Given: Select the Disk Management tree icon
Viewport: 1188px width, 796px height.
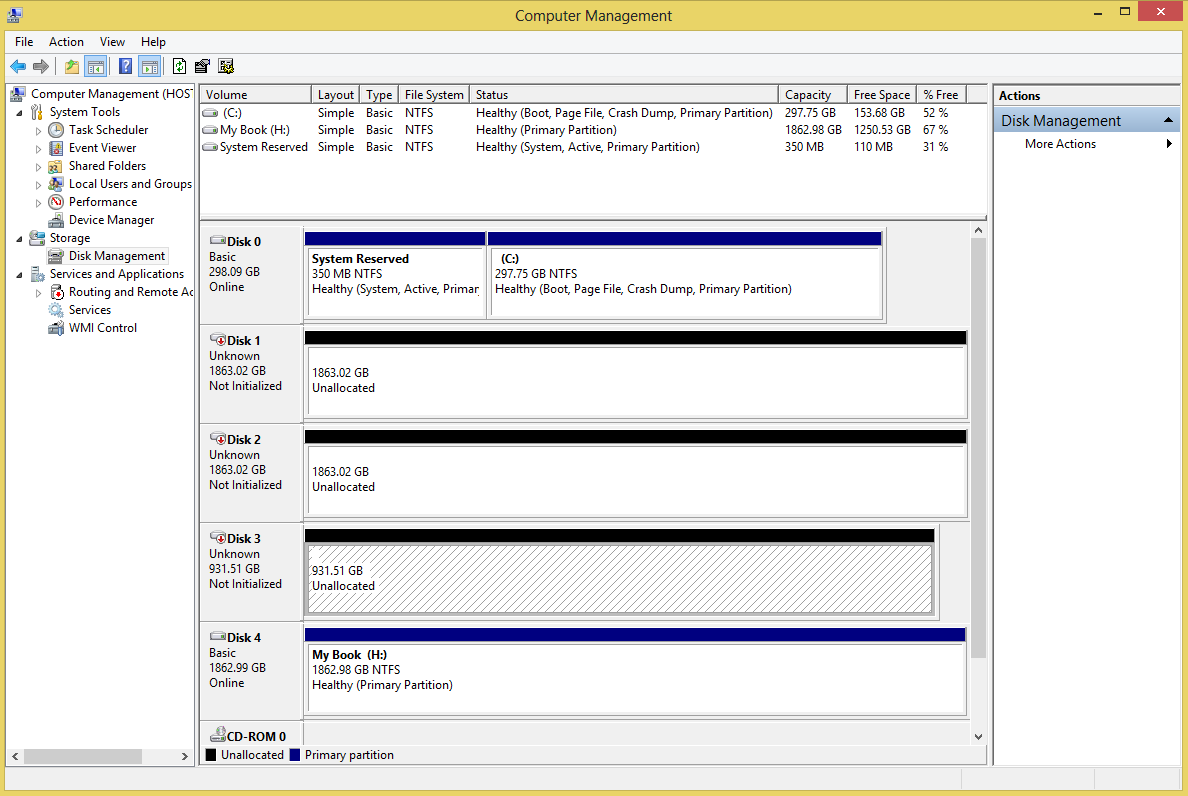Looking at the screenshot, I should 55,256.
